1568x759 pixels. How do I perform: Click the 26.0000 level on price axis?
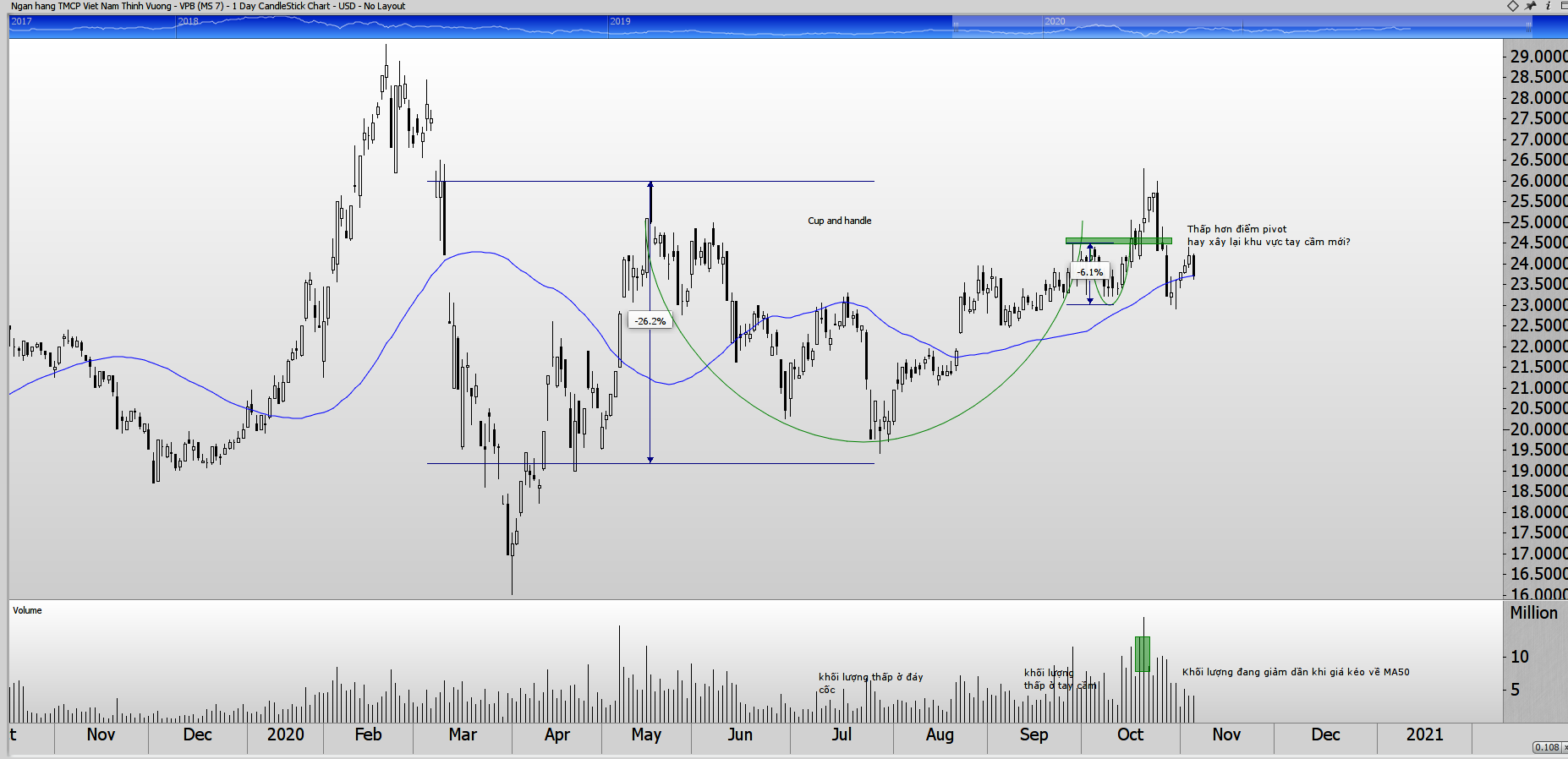click(1538, 180)
